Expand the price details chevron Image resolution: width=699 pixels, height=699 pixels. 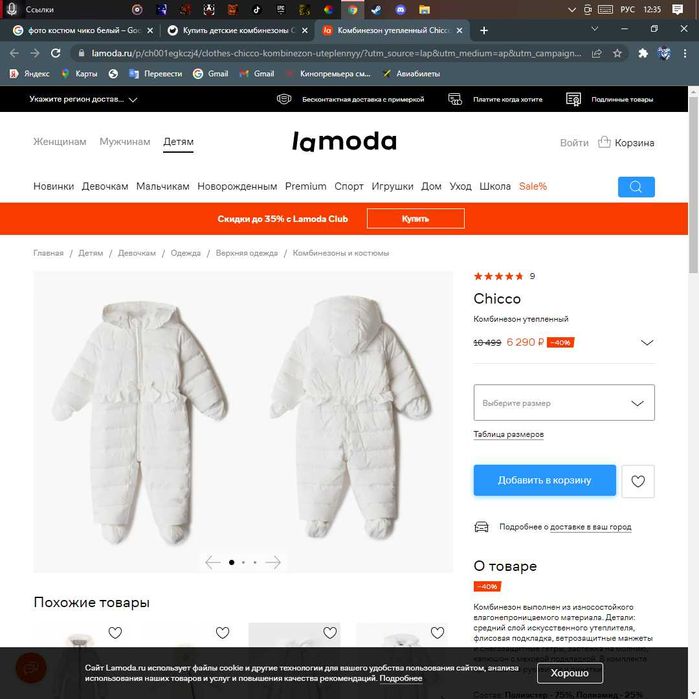click(646, 342)
